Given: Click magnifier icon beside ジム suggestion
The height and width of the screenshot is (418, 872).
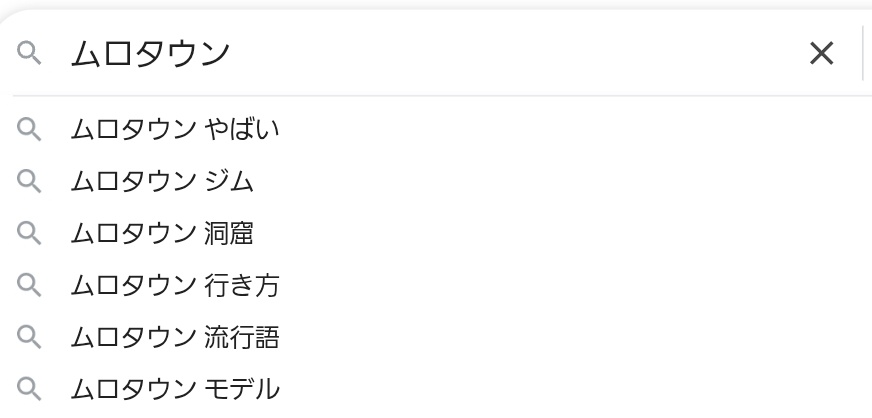Looking at the screenshot, I should tap(30, 181).
